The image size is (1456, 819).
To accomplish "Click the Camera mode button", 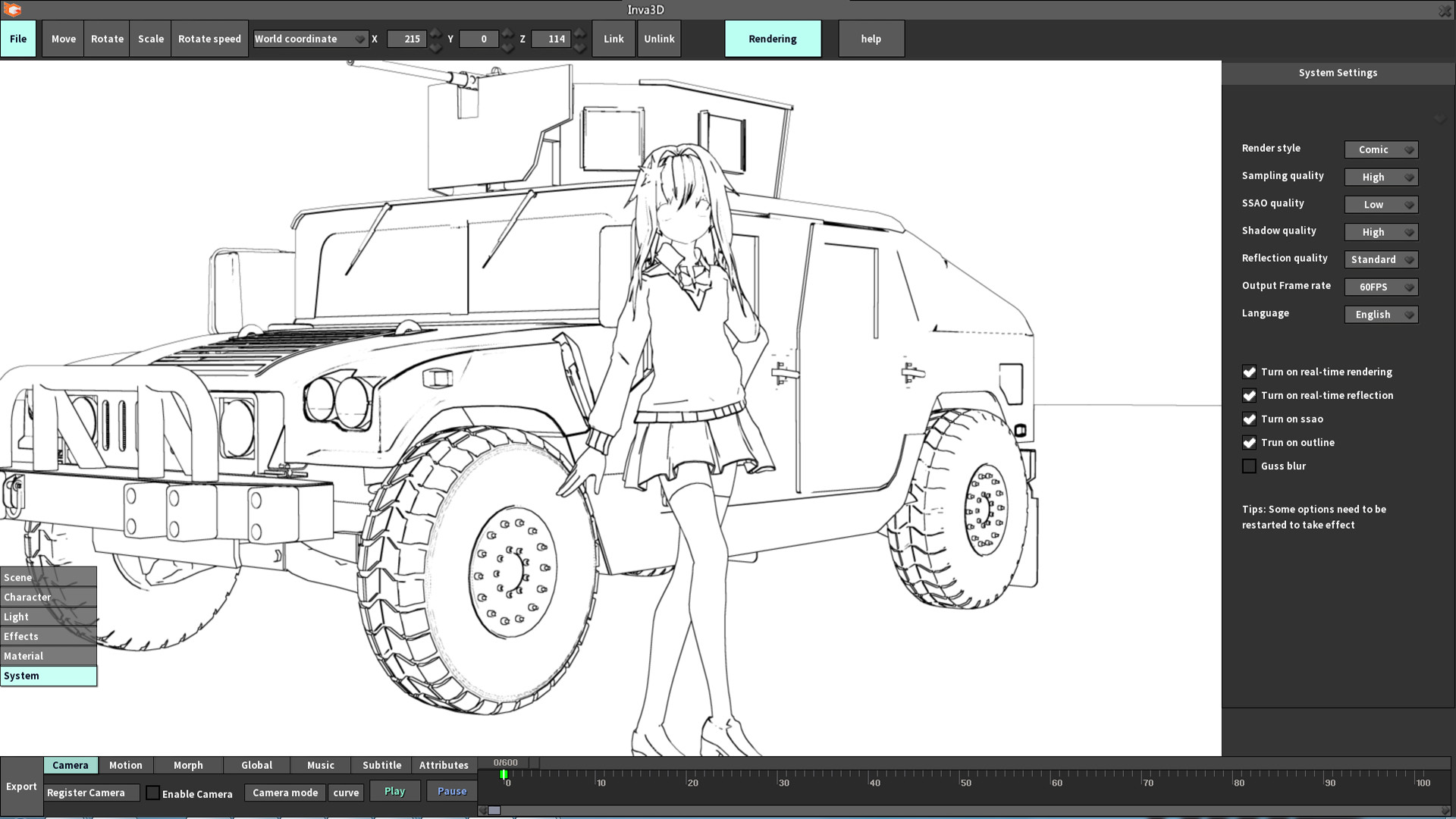I will 285,792.
